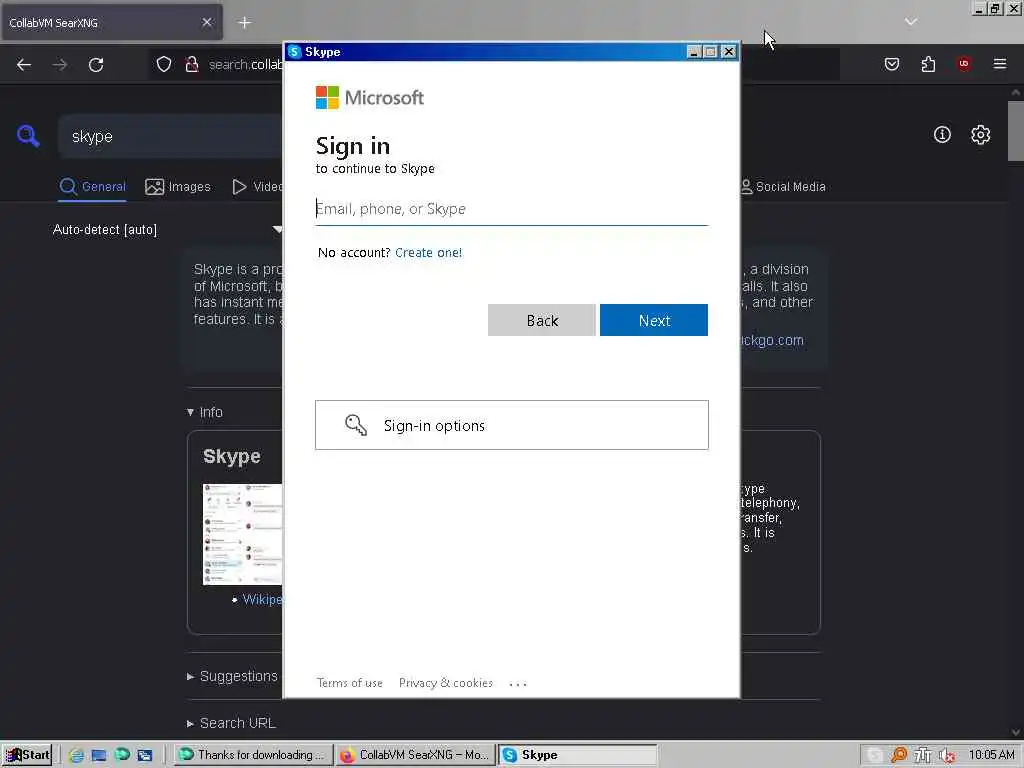Open Firefox extensions puzzle icon
The width and height of the screenshot is (1024, 768).
[928, 64]
